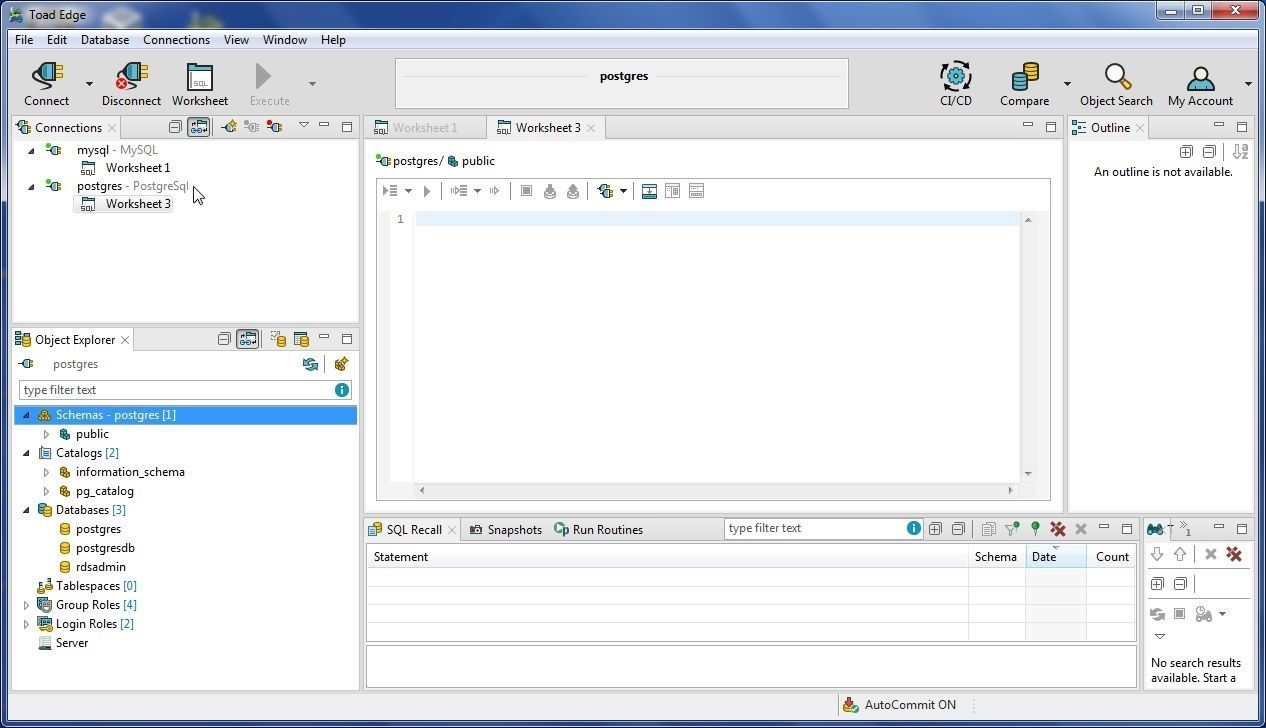Refresh the Object Explorer
Viewport: 1266px width, 728px height.
tap(310, 364)
